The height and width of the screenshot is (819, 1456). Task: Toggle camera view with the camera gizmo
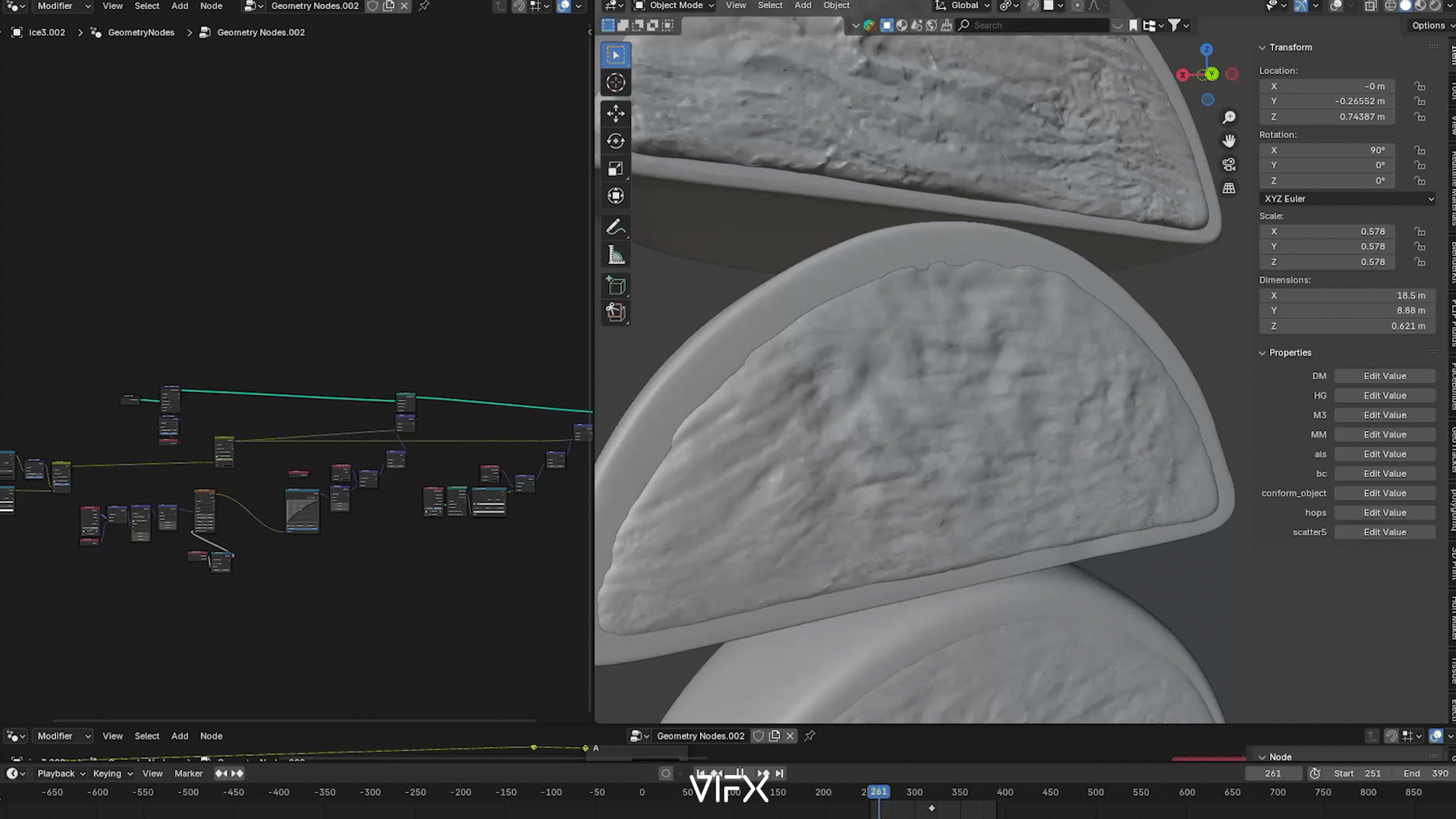pyautogui.click(x=1229, y=165)
